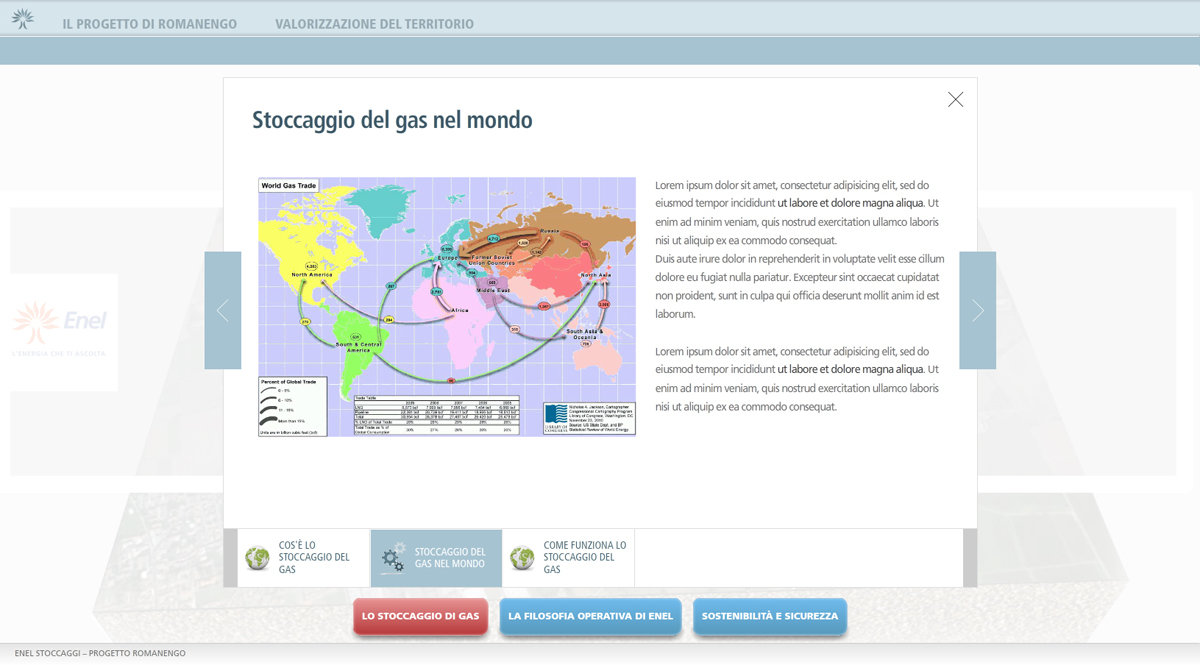
Task: Open Valorizzazione del Territorio menu
Action: tap(374, 24)
